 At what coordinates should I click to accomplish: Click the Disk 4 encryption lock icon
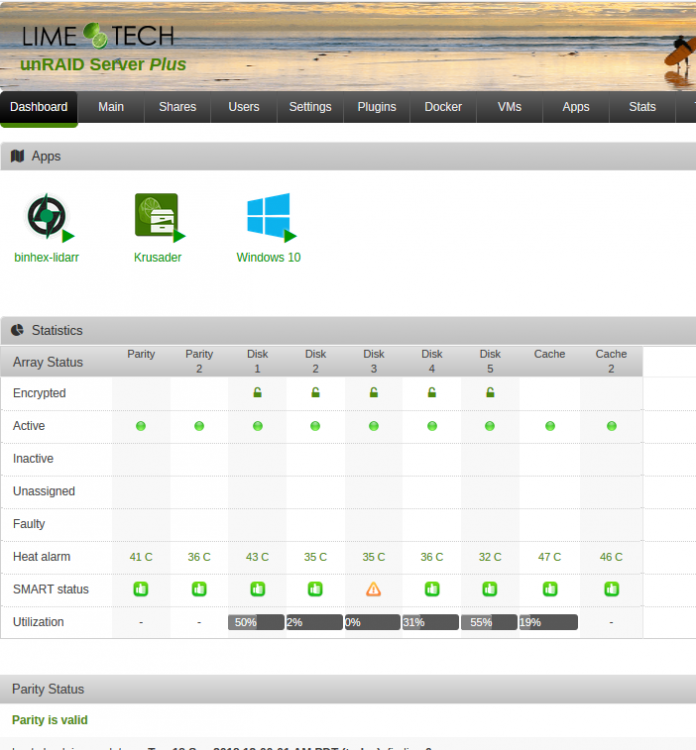pyautogui.click(x=432, y=393)
